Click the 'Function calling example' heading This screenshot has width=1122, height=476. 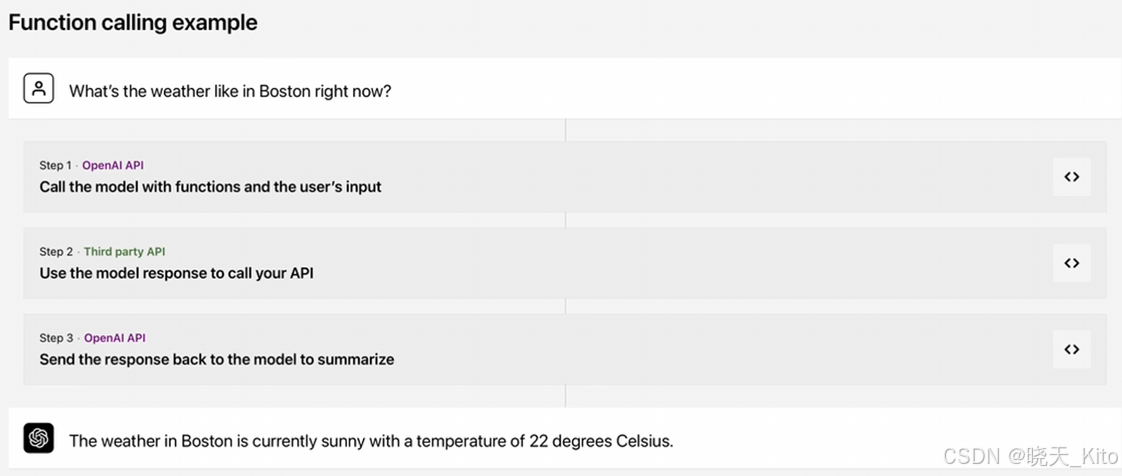tap(133, 22)
